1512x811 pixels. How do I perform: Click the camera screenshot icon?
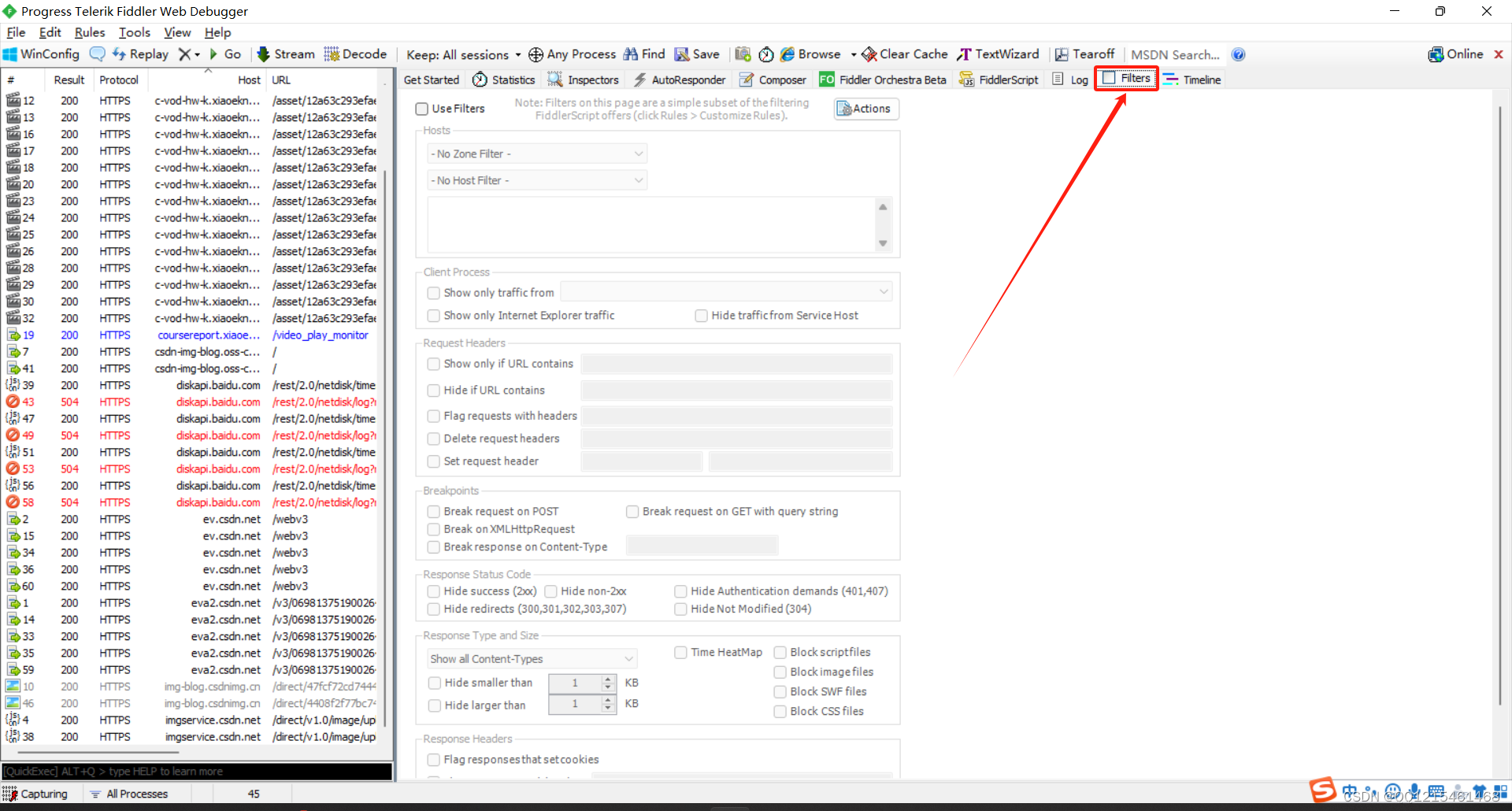point(743,54)
